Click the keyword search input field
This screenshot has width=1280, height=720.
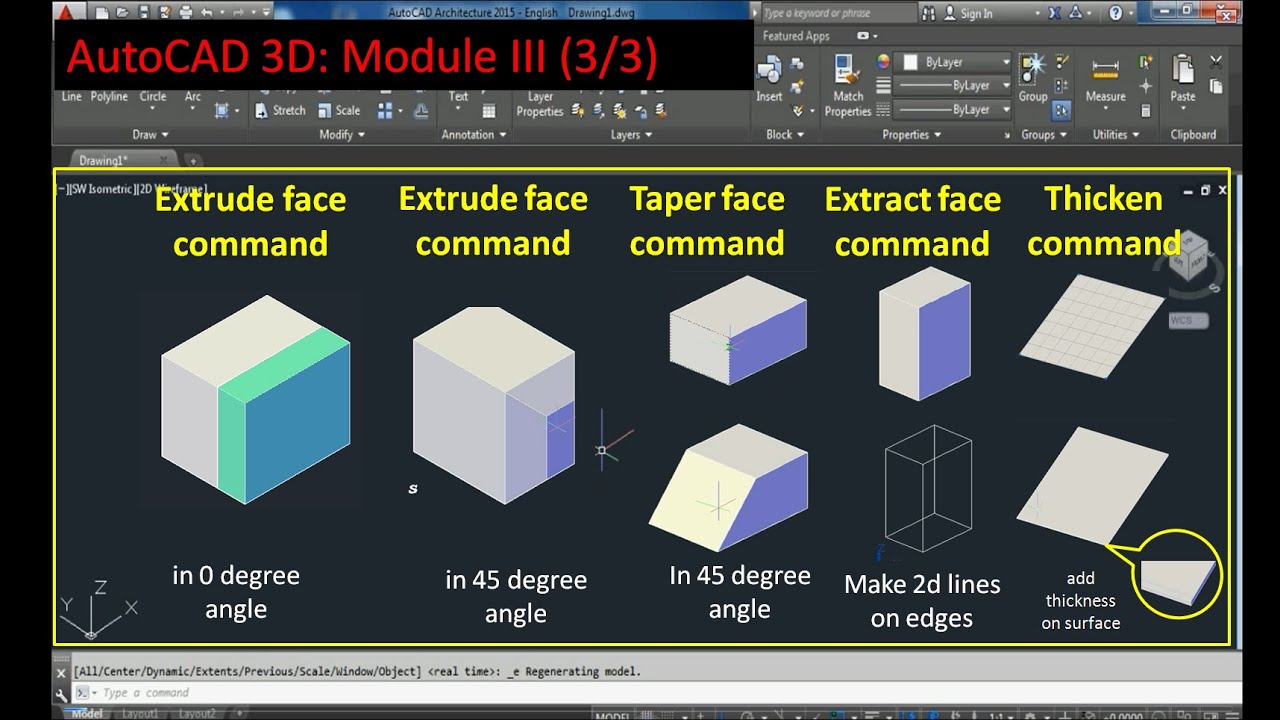(837, 13)
